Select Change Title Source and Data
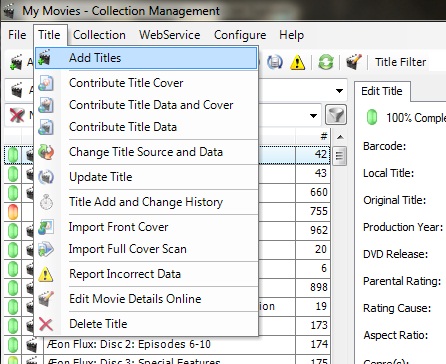Screen dimensions: 446x364 (146, 152)
